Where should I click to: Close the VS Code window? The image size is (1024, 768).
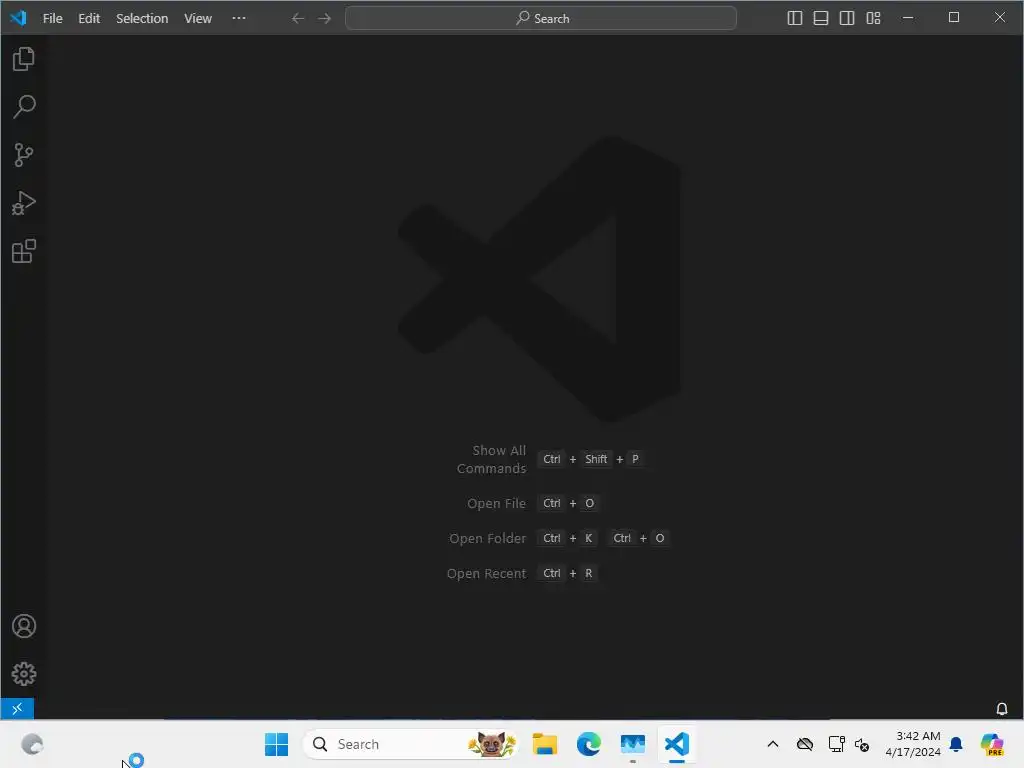1000,18
